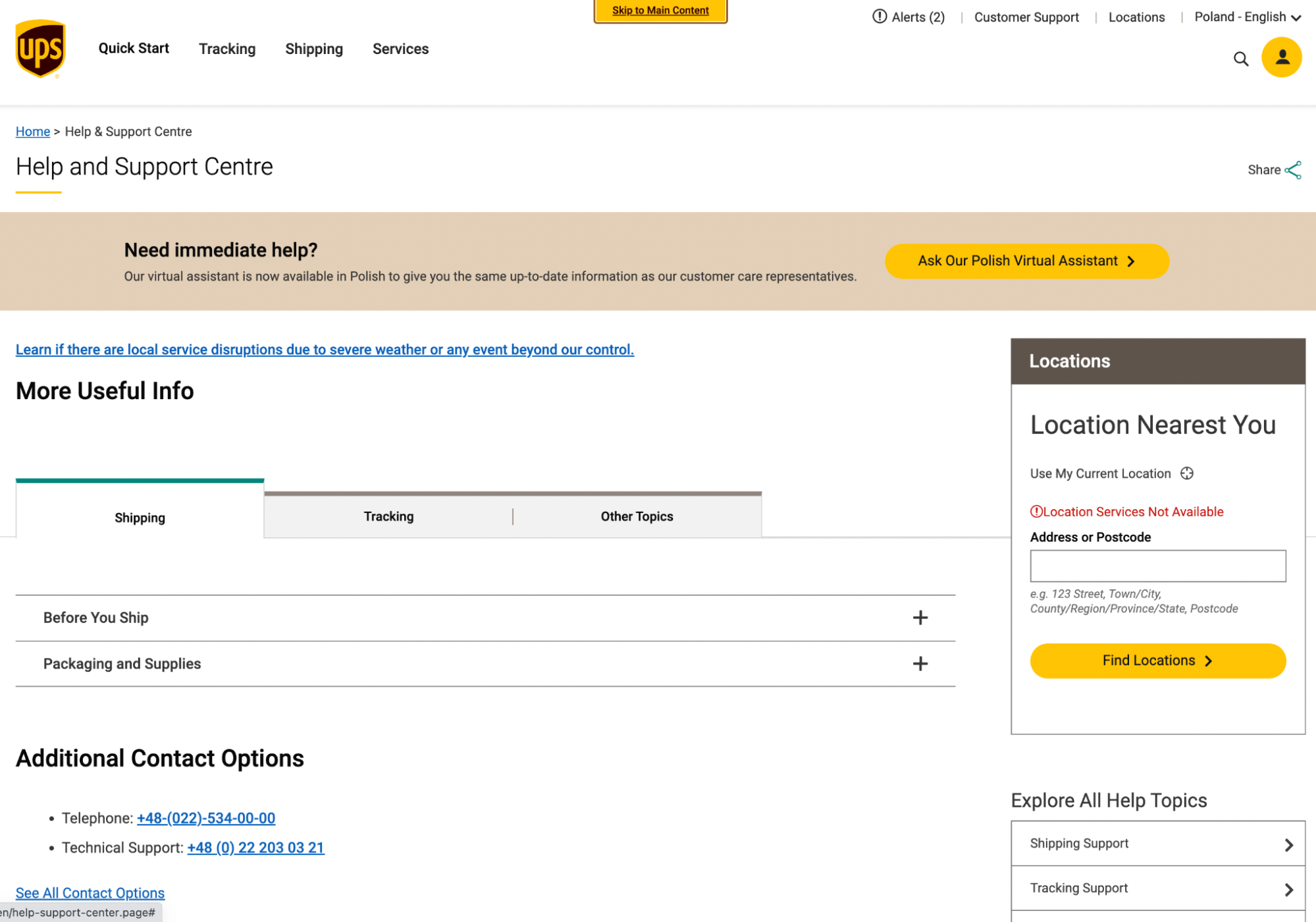Click Skip to Main Content link
1316x922 pixels.
pos(660,11)
